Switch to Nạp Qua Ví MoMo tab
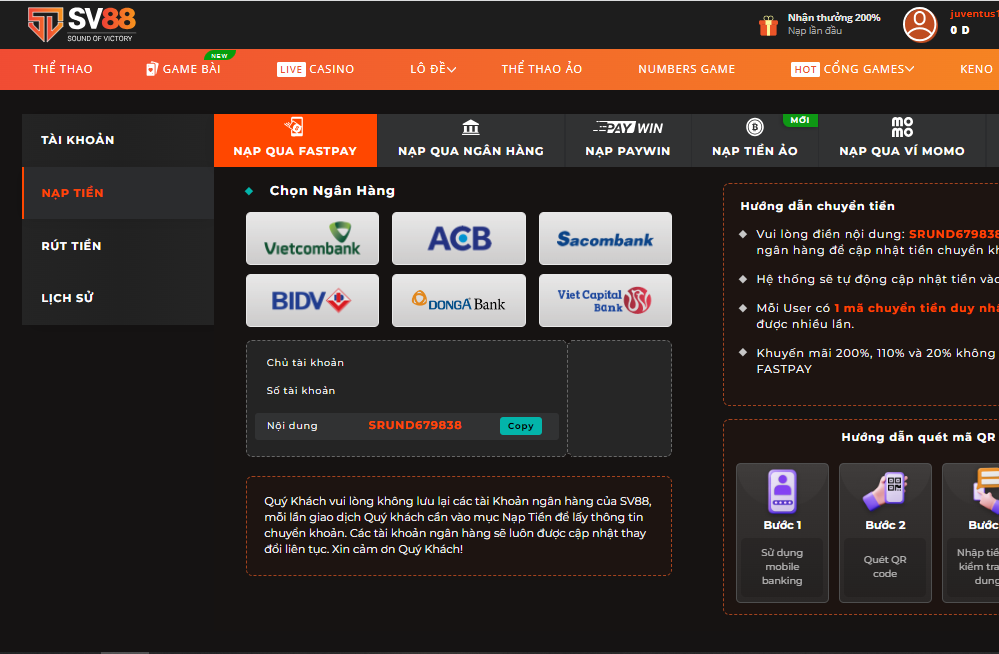Viewport: 999px width, 654px height. pyautogui.click(x=902, y=140)
